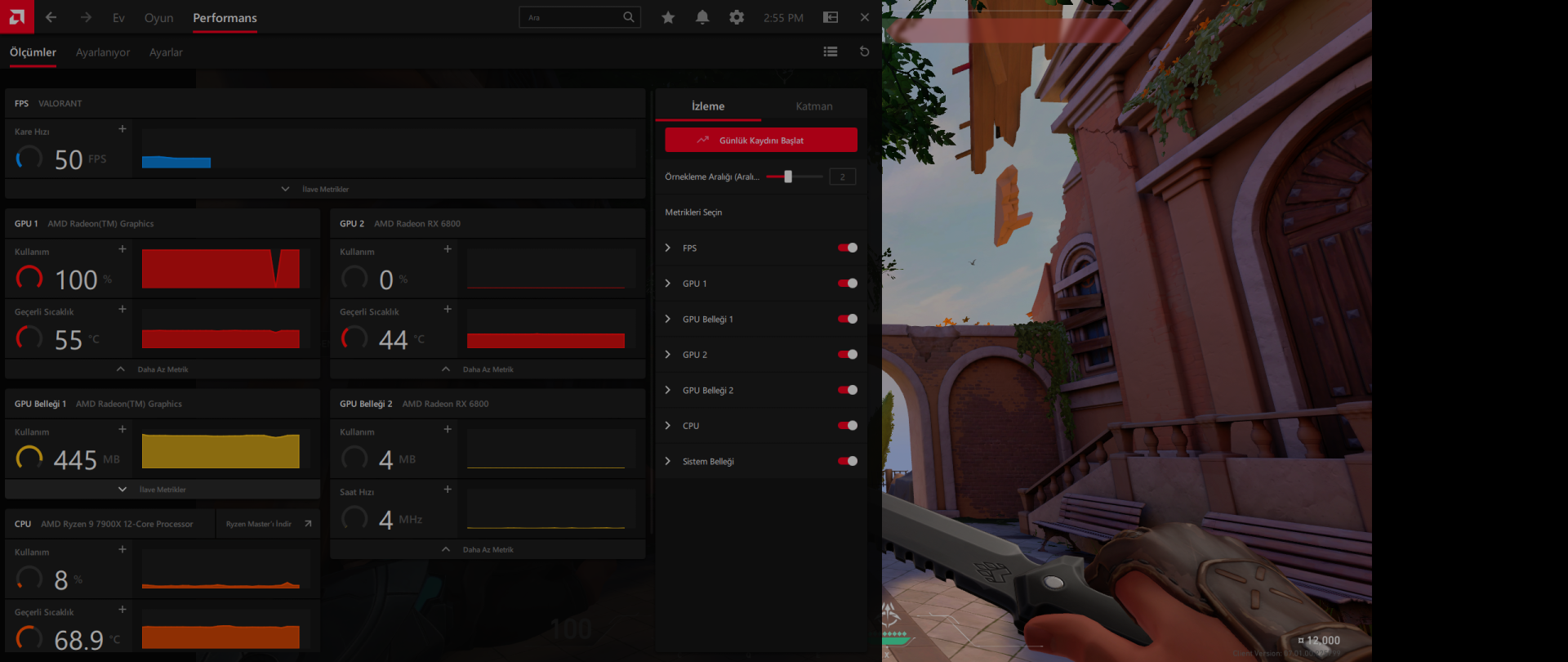Open settings gear icon
The height and width of the screenshot is (662, 1568).
click(737, 17)
